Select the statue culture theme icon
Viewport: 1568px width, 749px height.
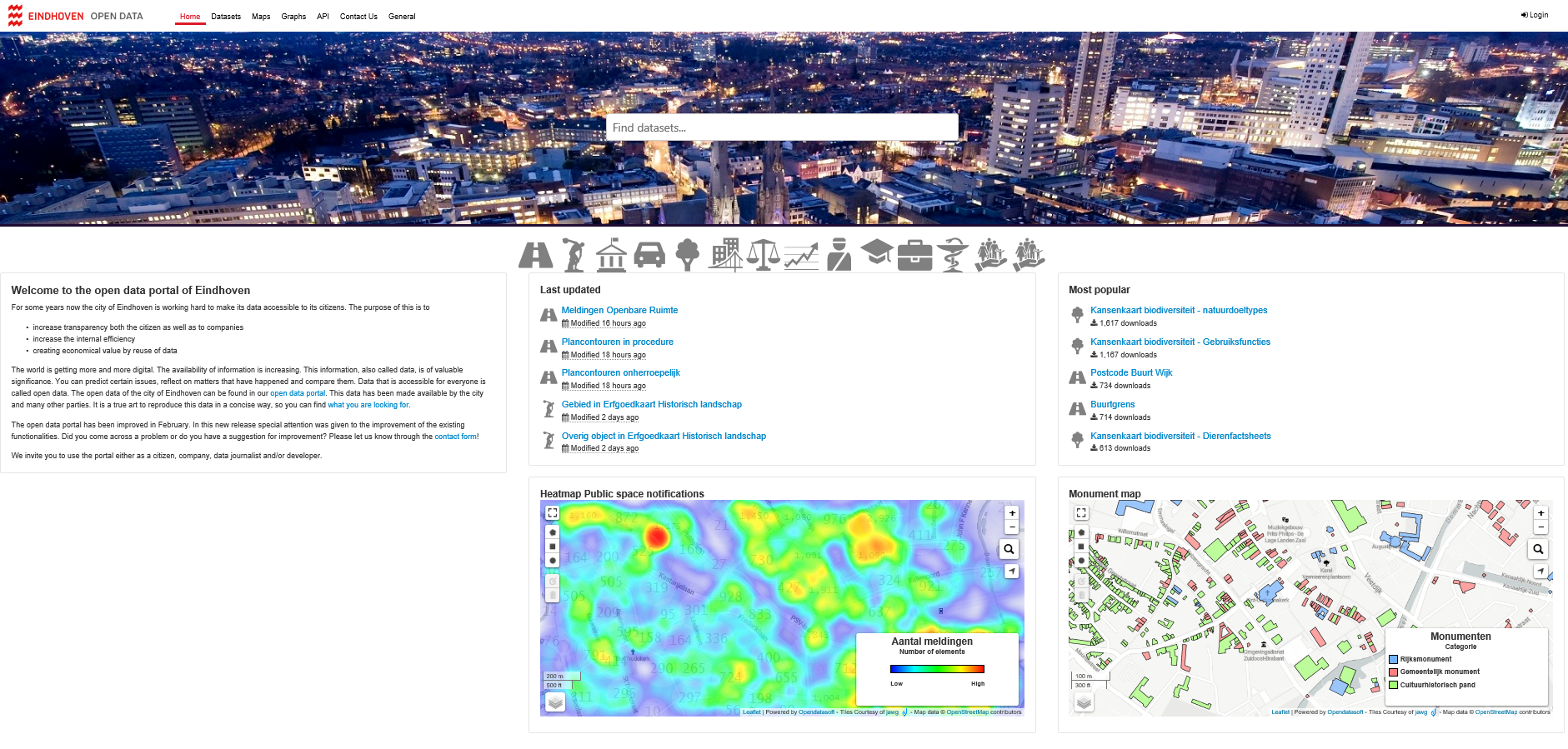[x=574, y=254]
